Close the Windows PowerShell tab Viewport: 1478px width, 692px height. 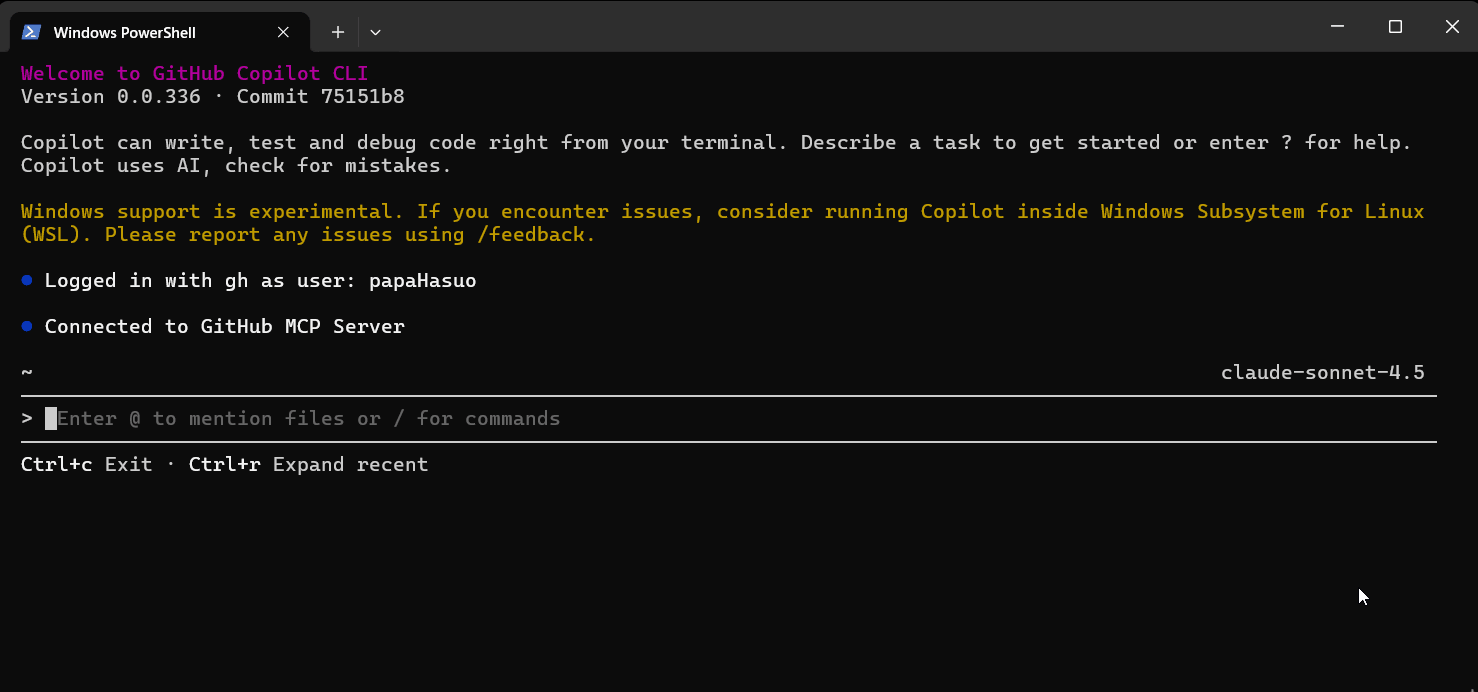283,32
